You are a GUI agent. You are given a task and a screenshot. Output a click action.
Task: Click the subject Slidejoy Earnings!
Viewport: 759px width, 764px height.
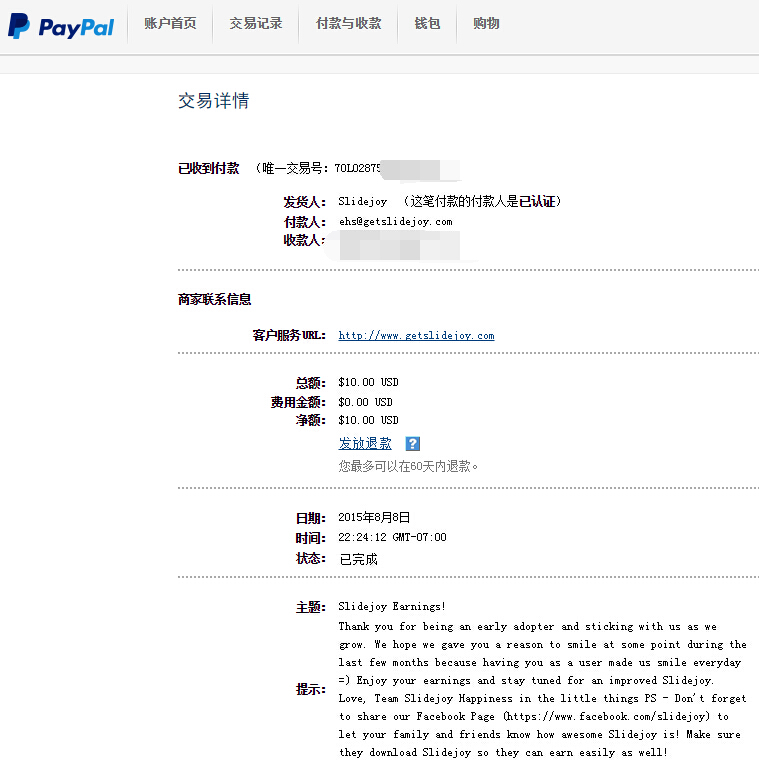point(392,607)
